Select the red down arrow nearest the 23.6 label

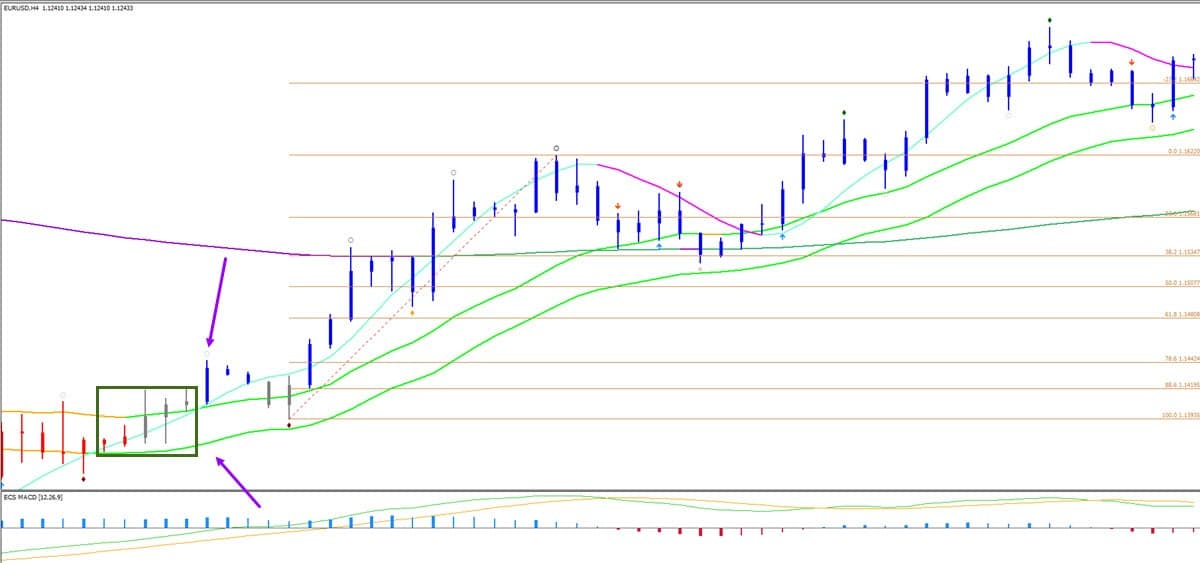1131,62
